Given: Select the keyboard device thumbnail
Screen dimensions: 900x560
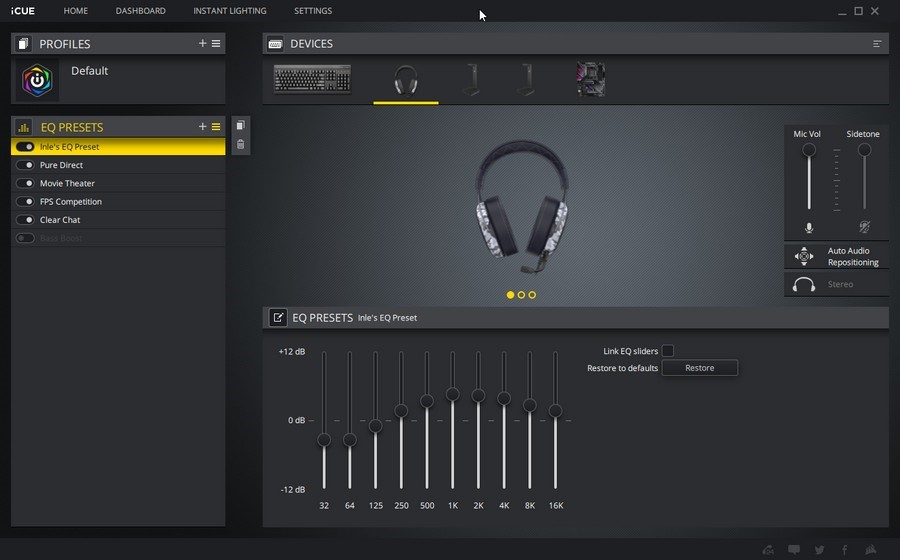Looking at the screenshot, I should [x=312, y=79].
